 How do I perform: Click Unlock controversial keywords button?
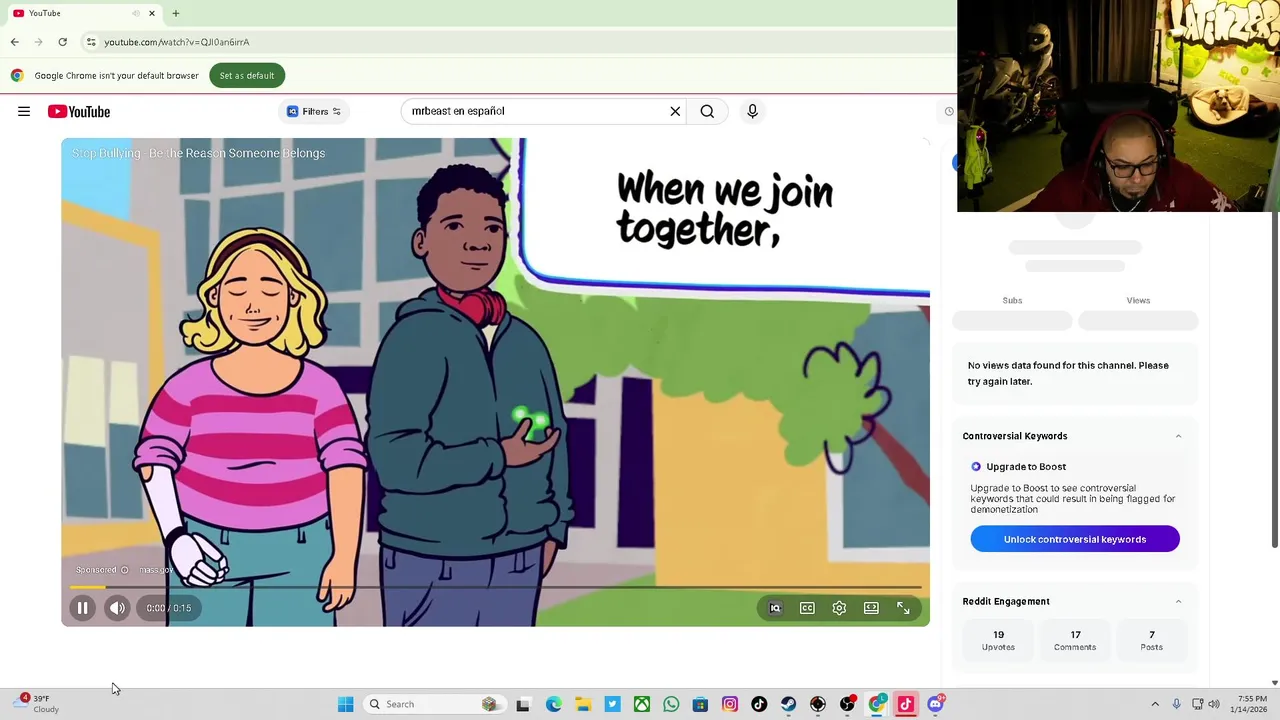click(1075, 539)
